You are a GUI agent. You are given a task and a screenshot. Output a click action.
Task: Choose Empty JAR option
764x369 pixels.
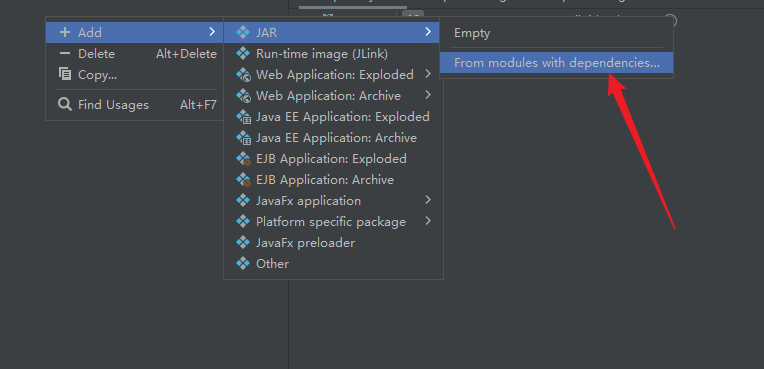(x=556, y=33)
